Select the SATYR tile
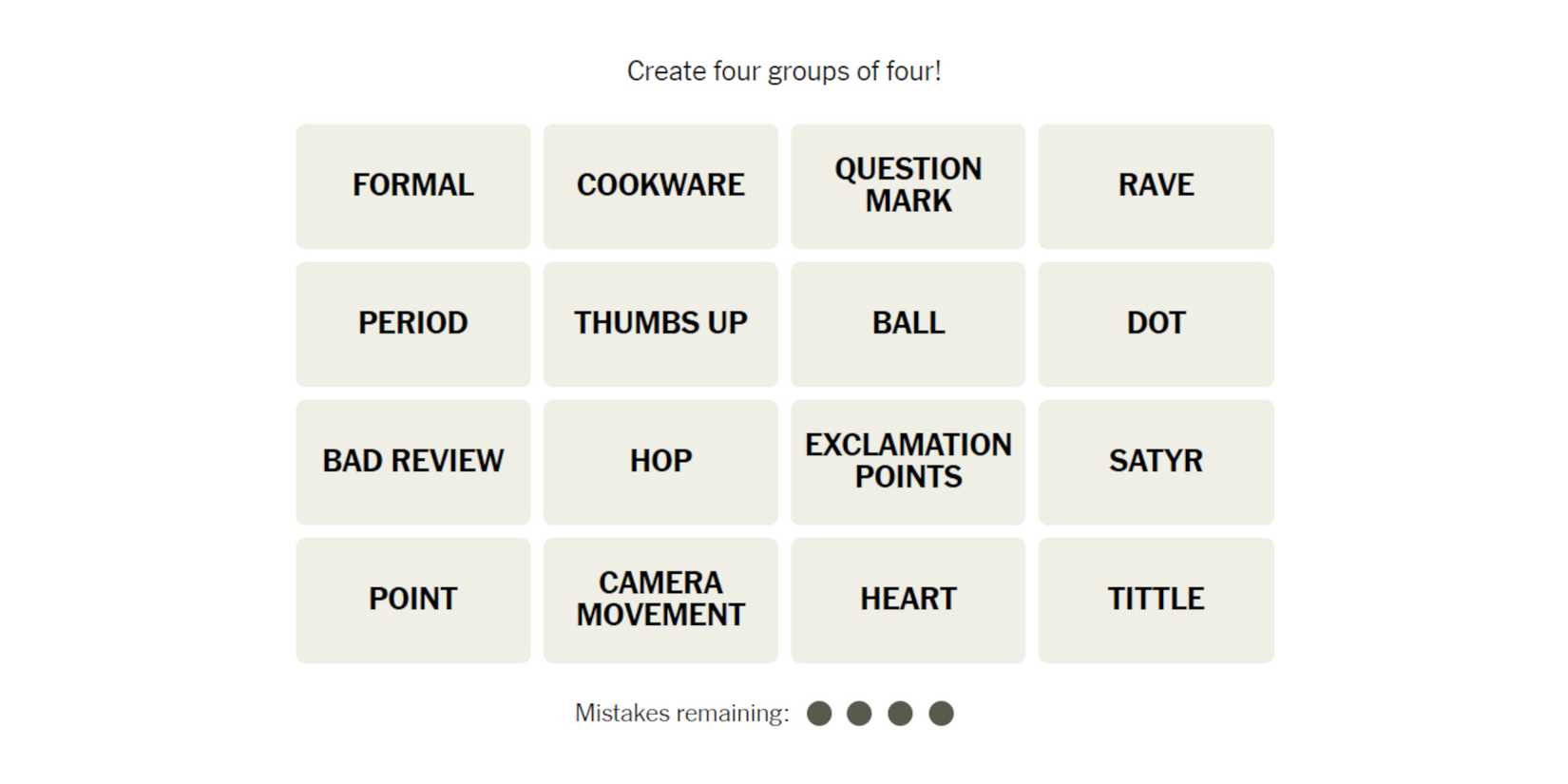 coord(1156,462)
